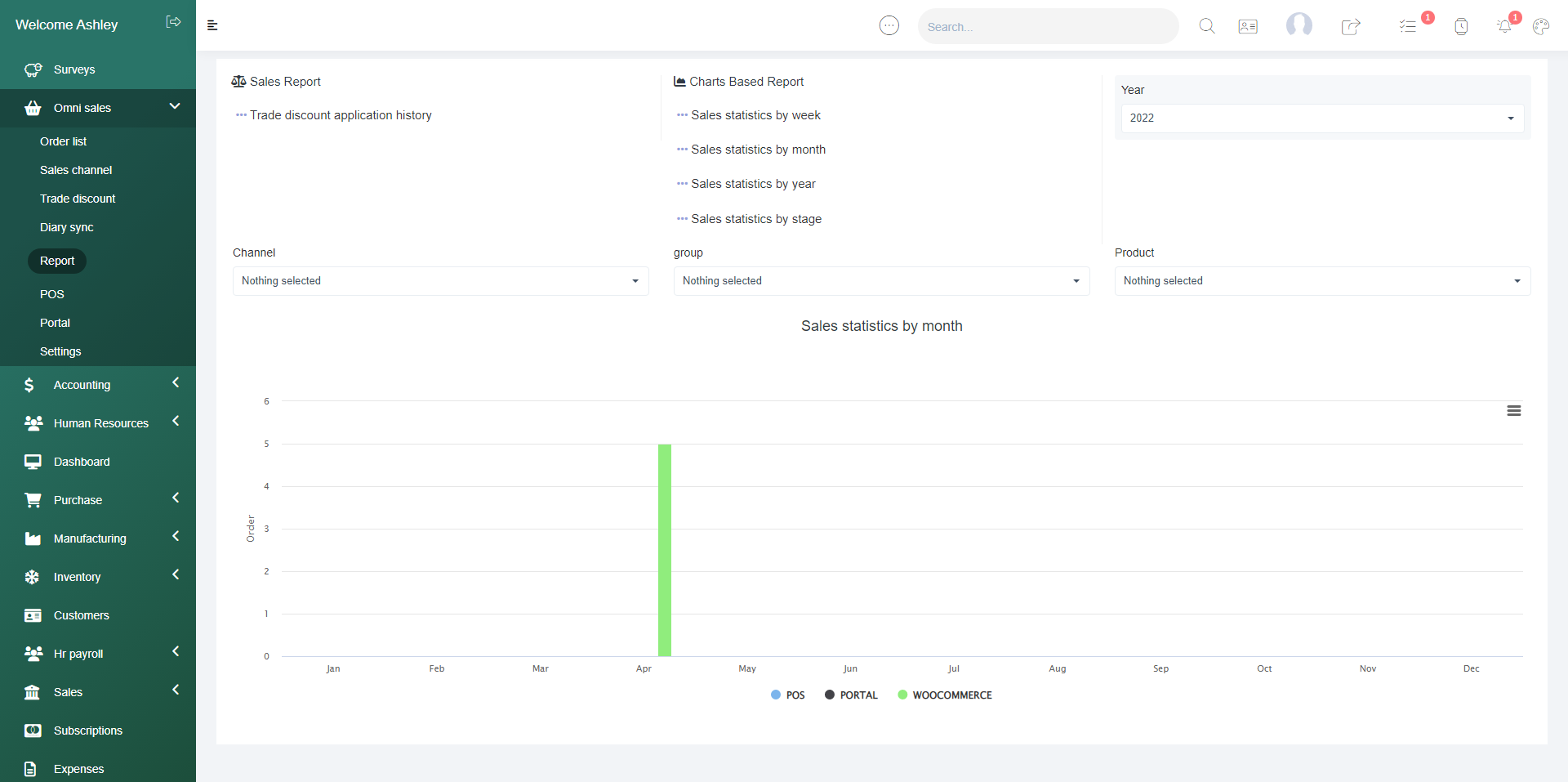Select Trade discount in Omni sales menu
This screenshot has height=782, width=1568.
(x=78, y=199)
